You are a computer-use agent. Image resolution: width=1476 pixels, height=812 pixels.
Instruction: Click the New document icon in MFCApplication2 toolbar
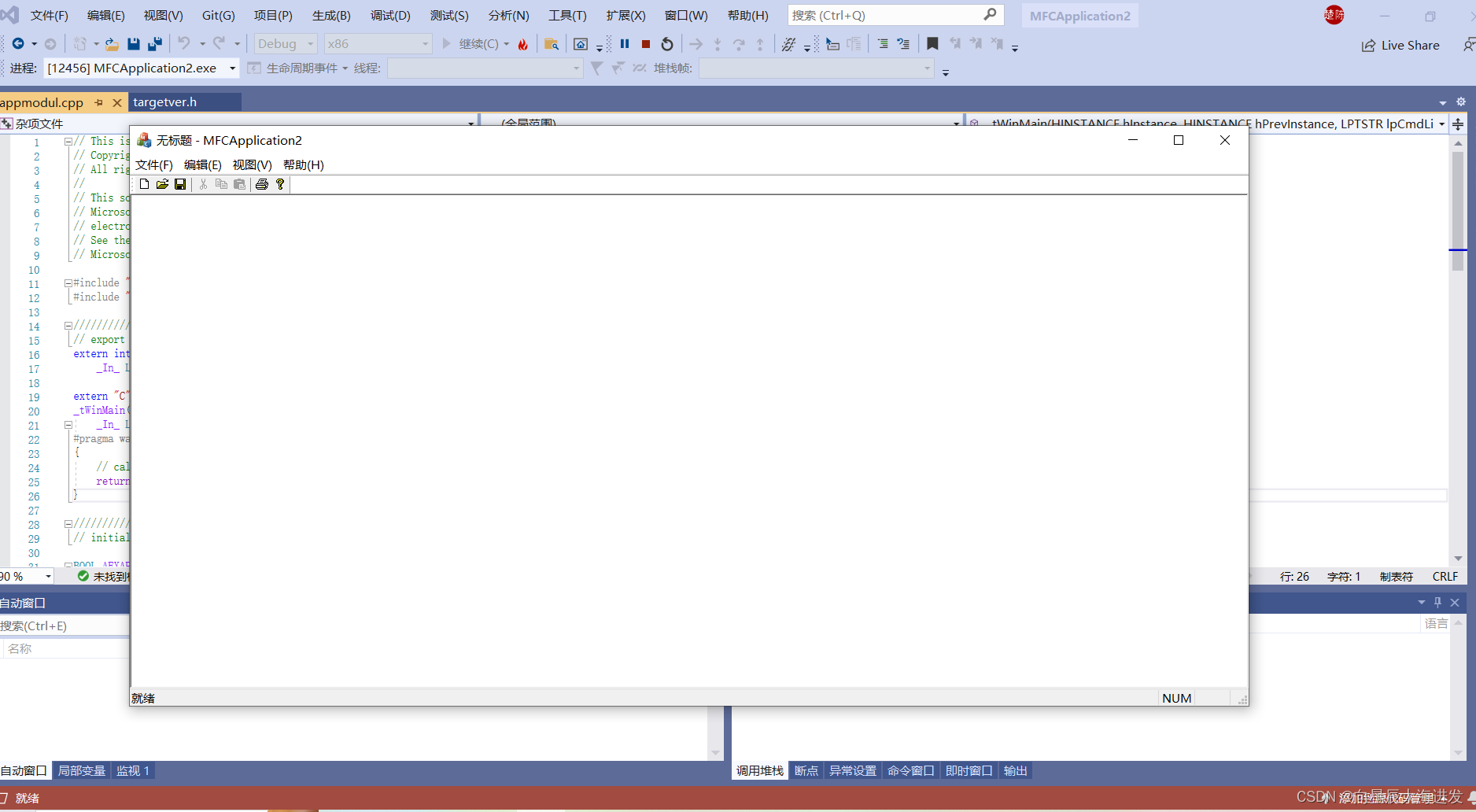click(144, 184)
